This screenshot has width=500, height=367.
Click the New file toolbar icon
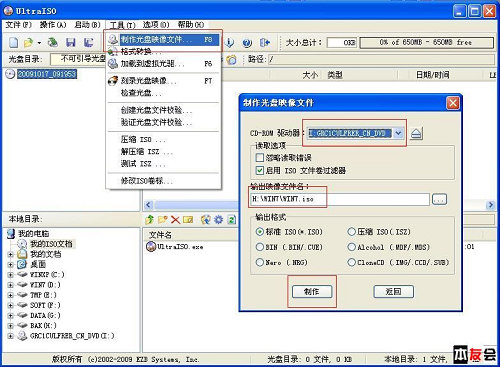pyautogui.click(x=14, y=42)
